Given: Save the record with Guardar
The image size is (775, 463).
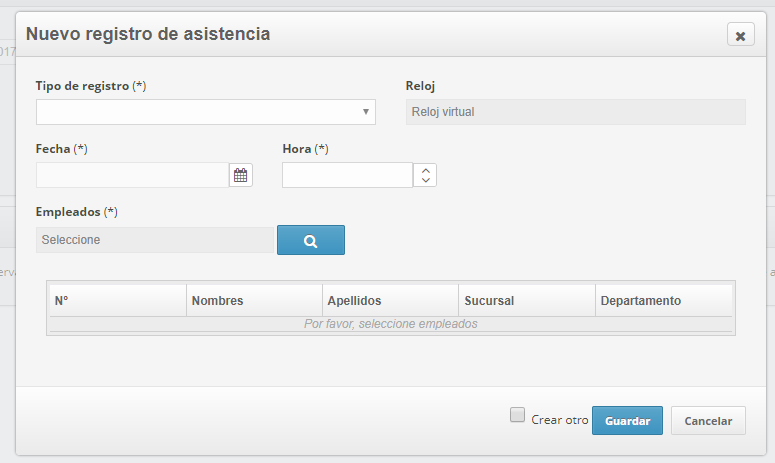Looking at the screenshot, I should pyautogui.click(x=627, y=421).
